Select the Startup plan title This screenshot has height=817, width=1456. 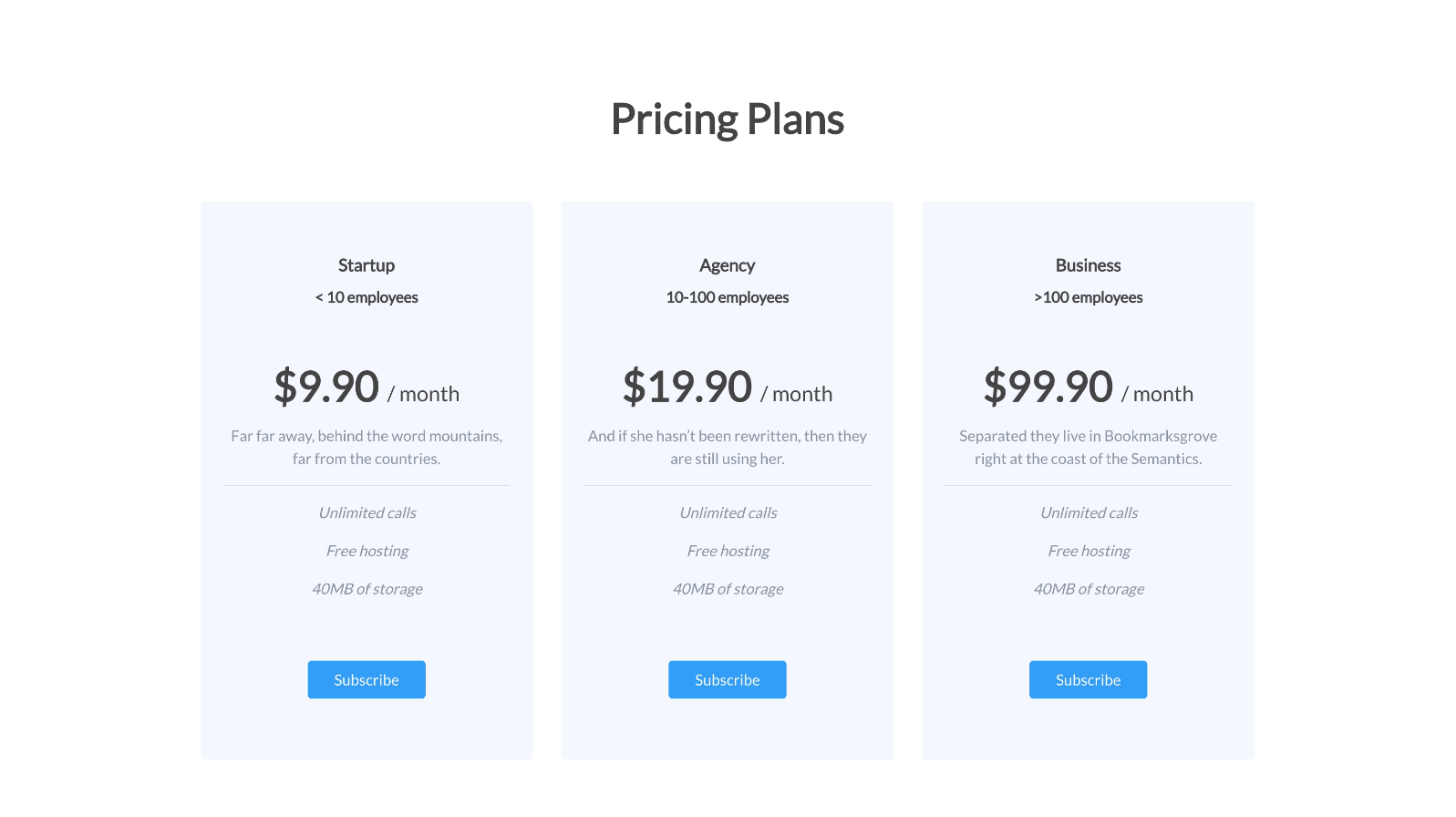pyautogui.click(x=367, y=265)
